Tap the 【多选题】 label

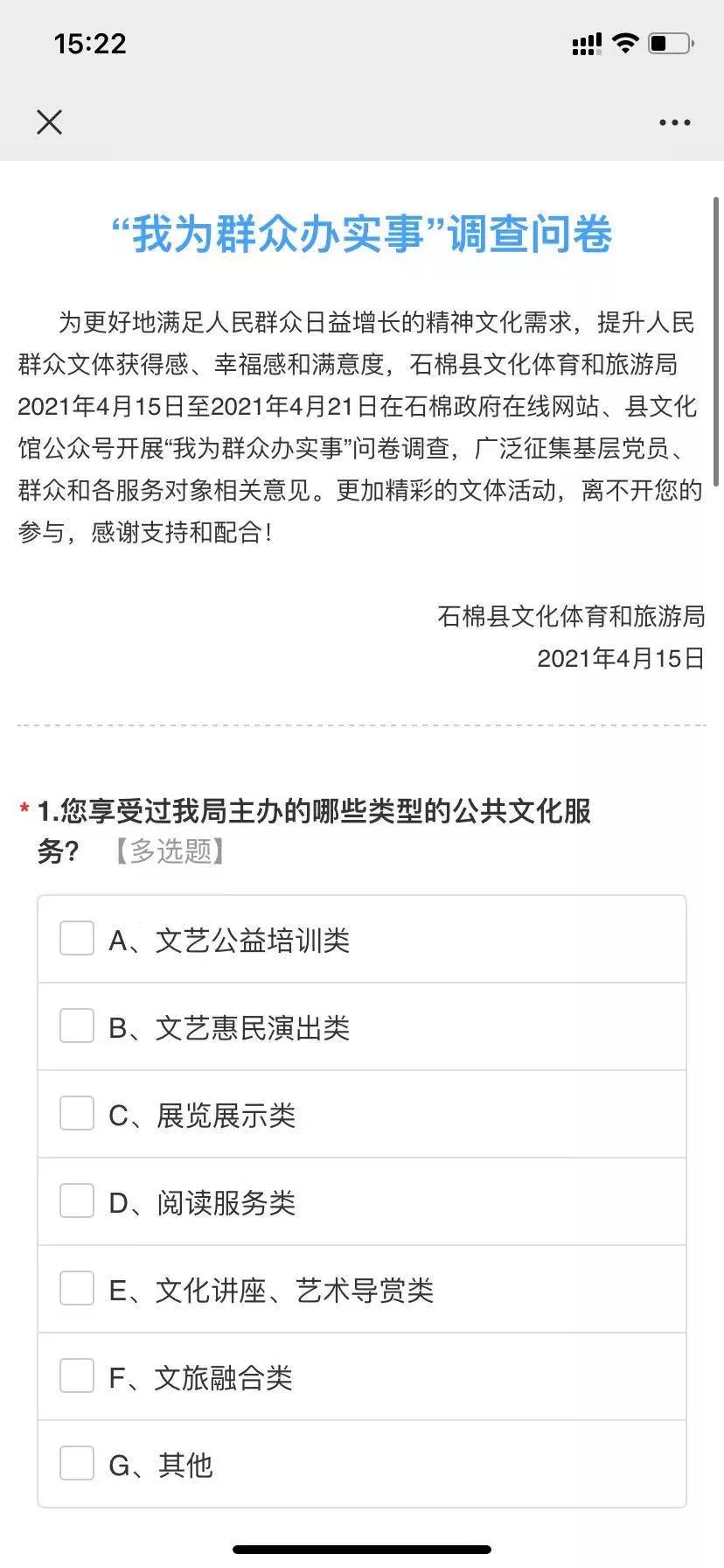pos(171,850)
